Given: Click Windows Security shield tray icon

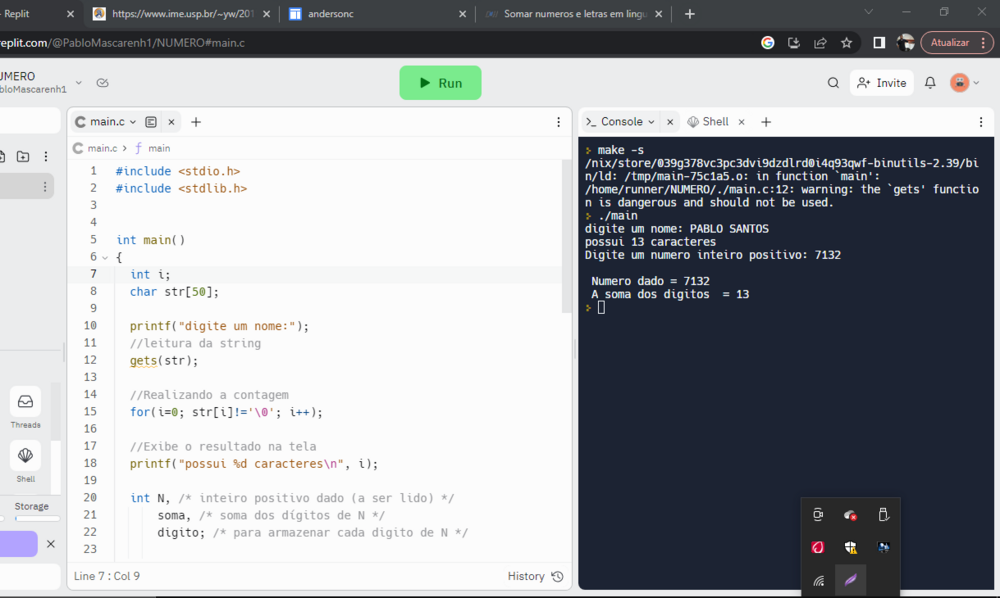Looking at the screenshot, I should [x=850, y=547].
